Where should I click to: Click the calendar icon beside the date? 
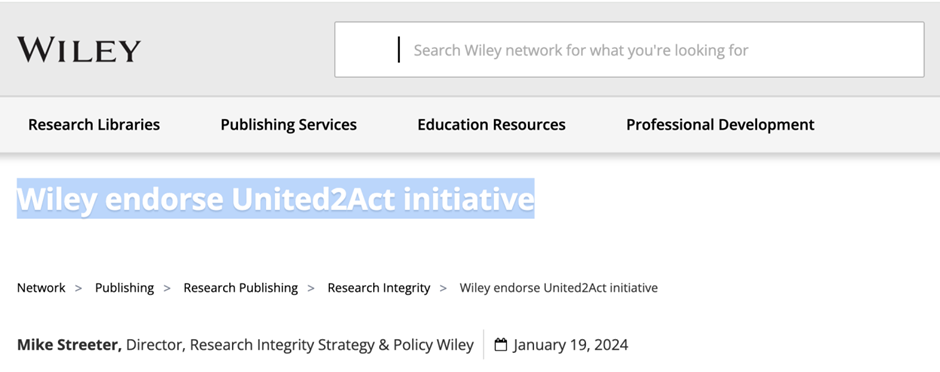[x=501, y=345]
